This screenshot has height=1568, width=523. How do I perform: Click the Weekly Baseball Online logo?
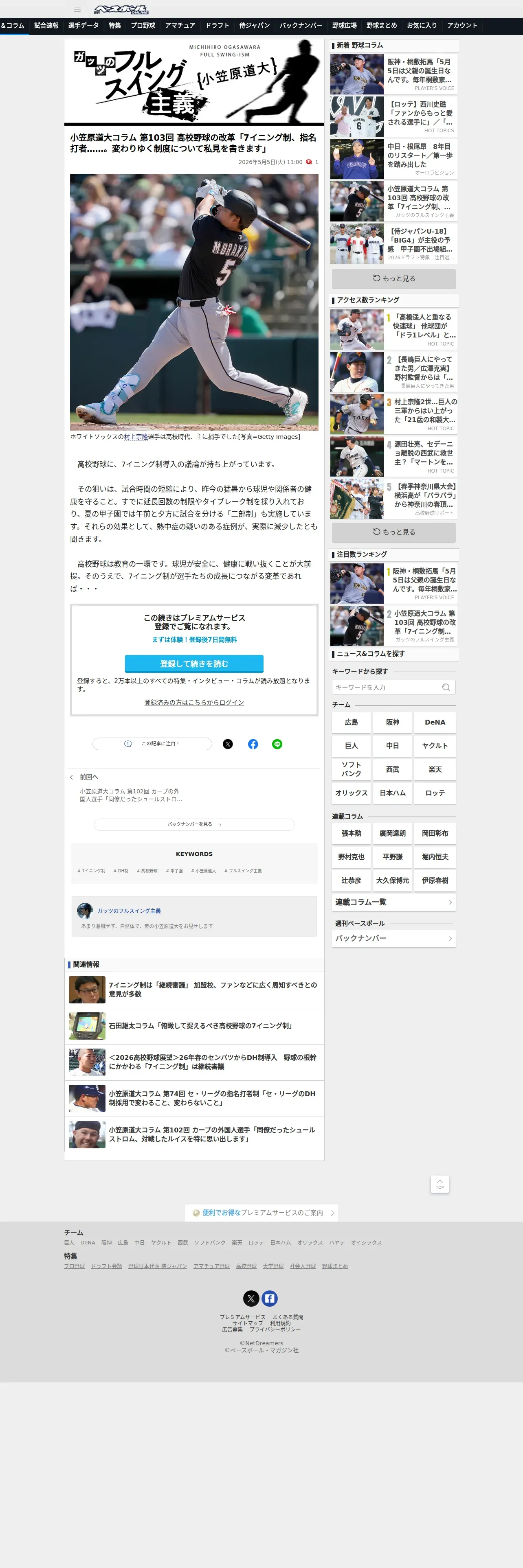coord(121,9)
